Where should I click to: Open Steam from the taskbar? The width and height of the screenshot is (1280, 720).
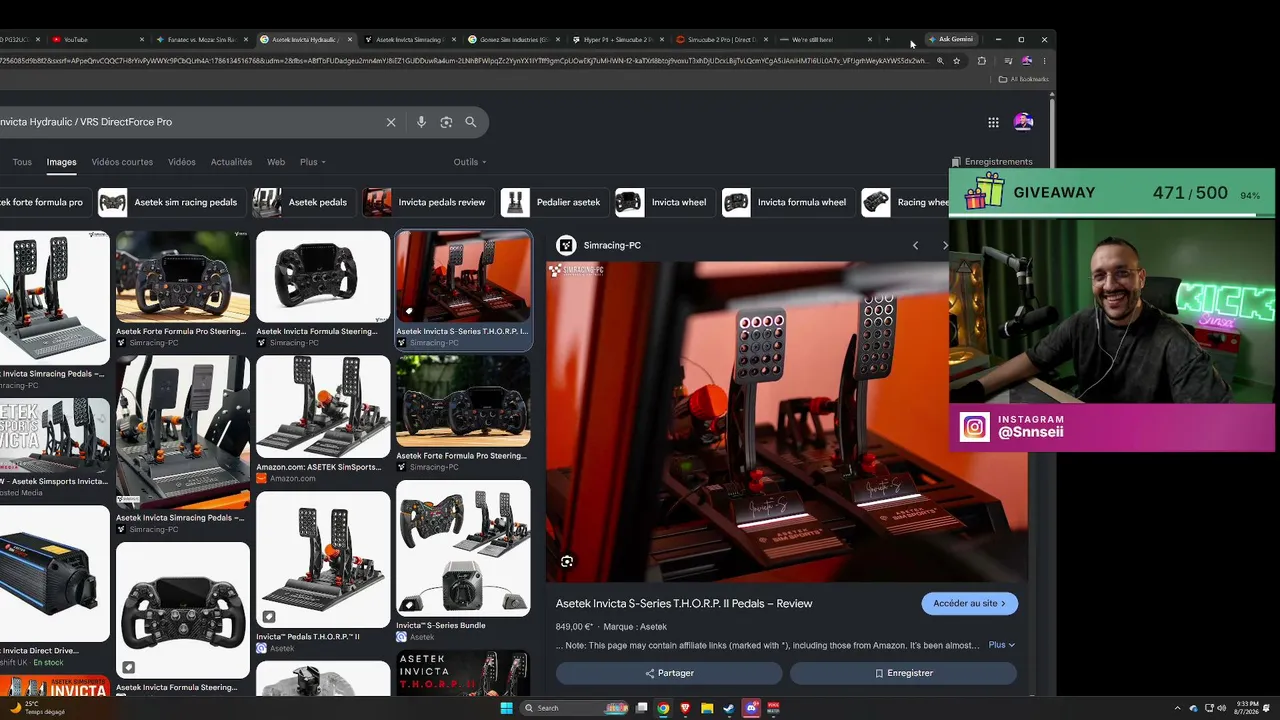tap(729, 708)
